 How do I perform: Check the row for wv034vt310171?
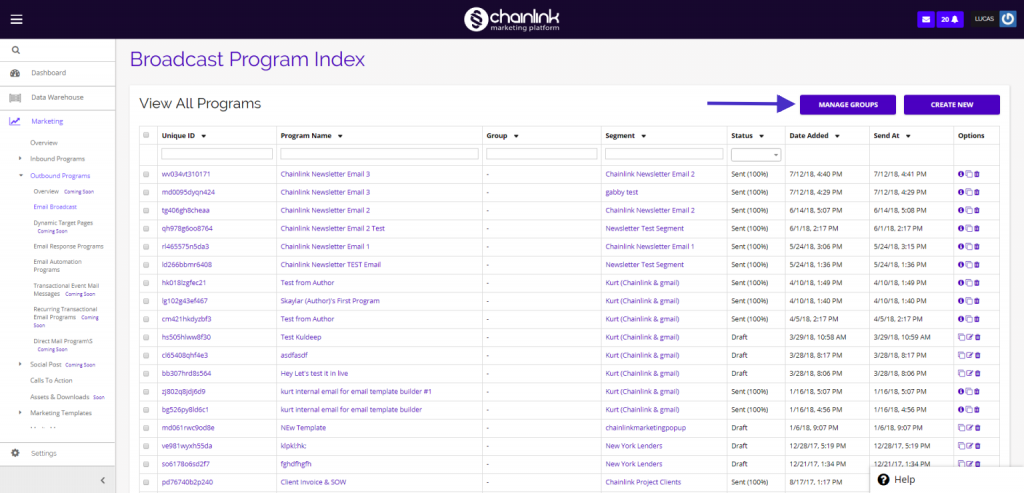(x=146, y=174)
